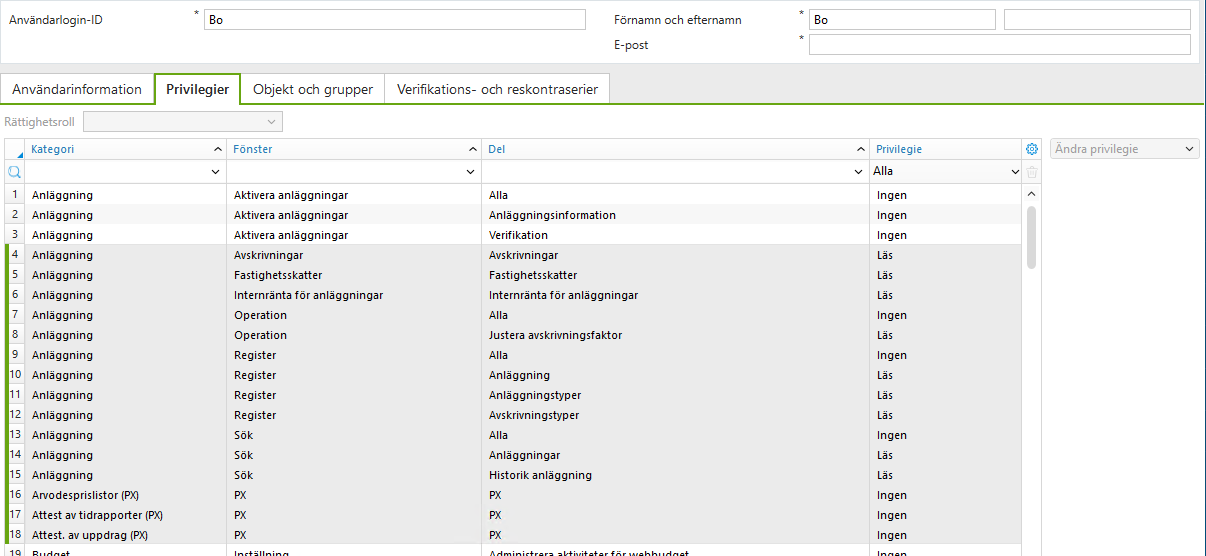The image size is (1206, 556).
Task: Click the grid filter search magnifier icon
Action: (x=14, y=172)
